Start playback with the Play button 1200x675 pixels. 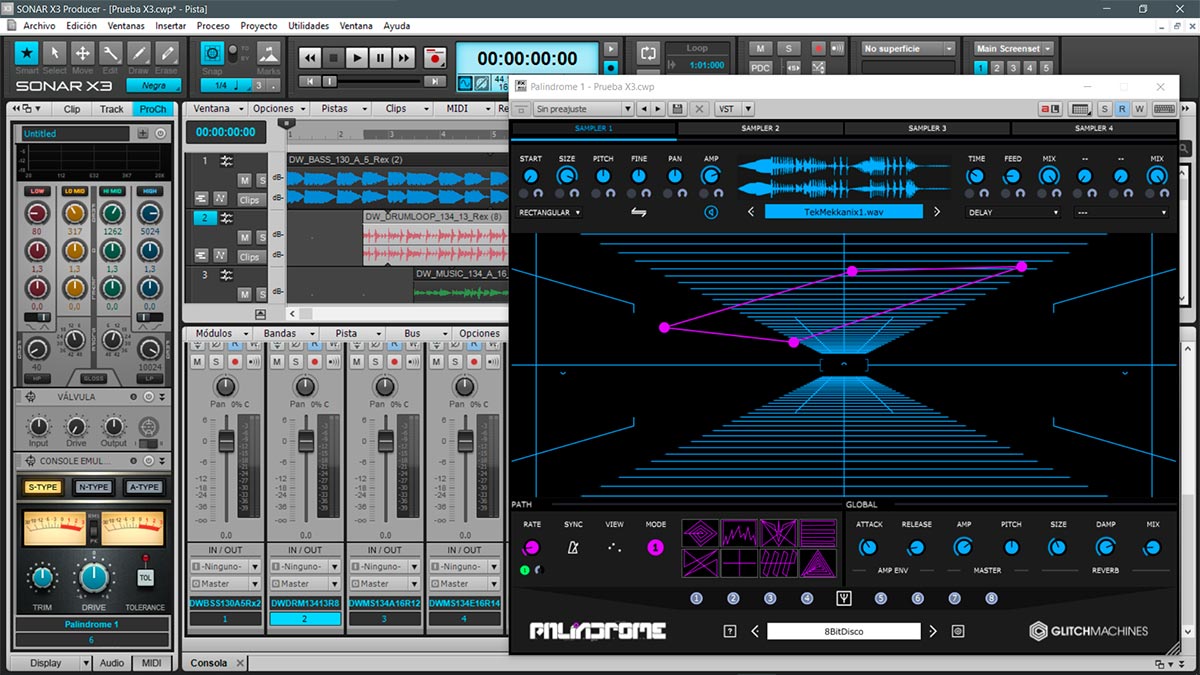[357, 58]
